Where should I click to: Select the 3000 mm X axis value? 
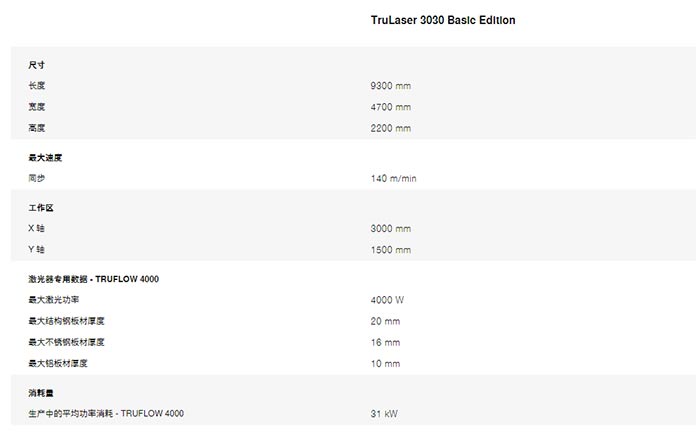[x=391, y=228]
